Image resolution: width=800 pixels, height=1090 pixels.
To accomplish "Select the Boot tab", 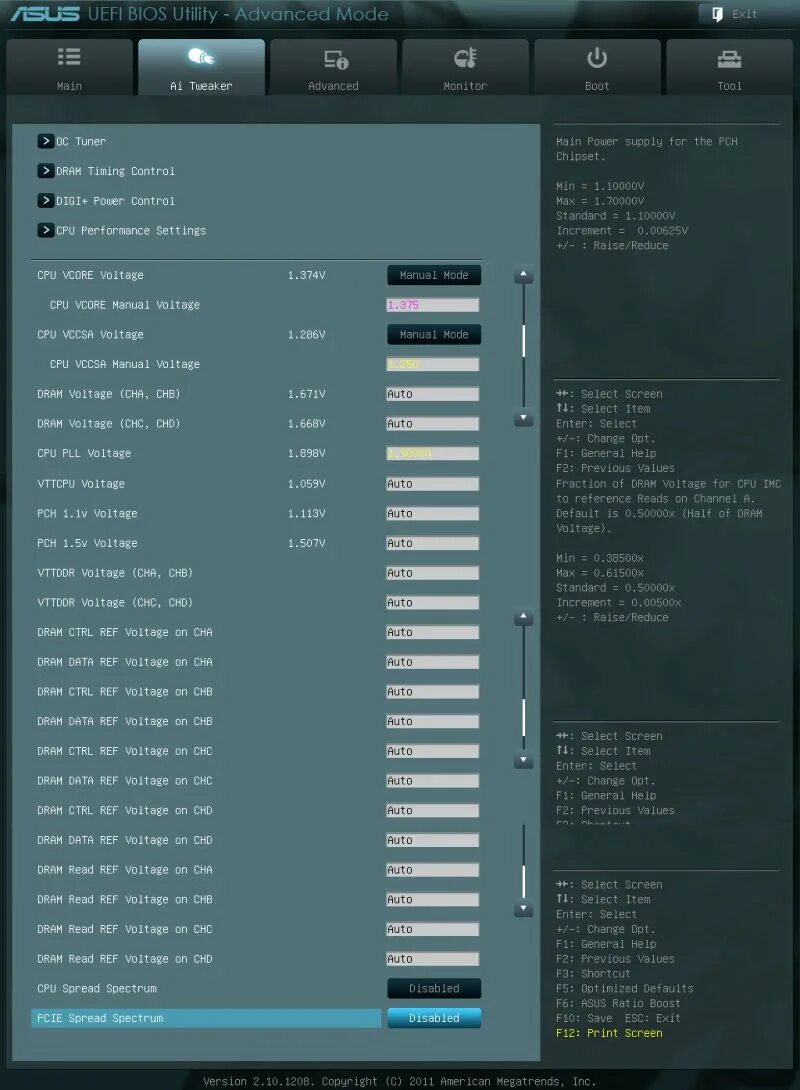I will click(x=598, y=67).
